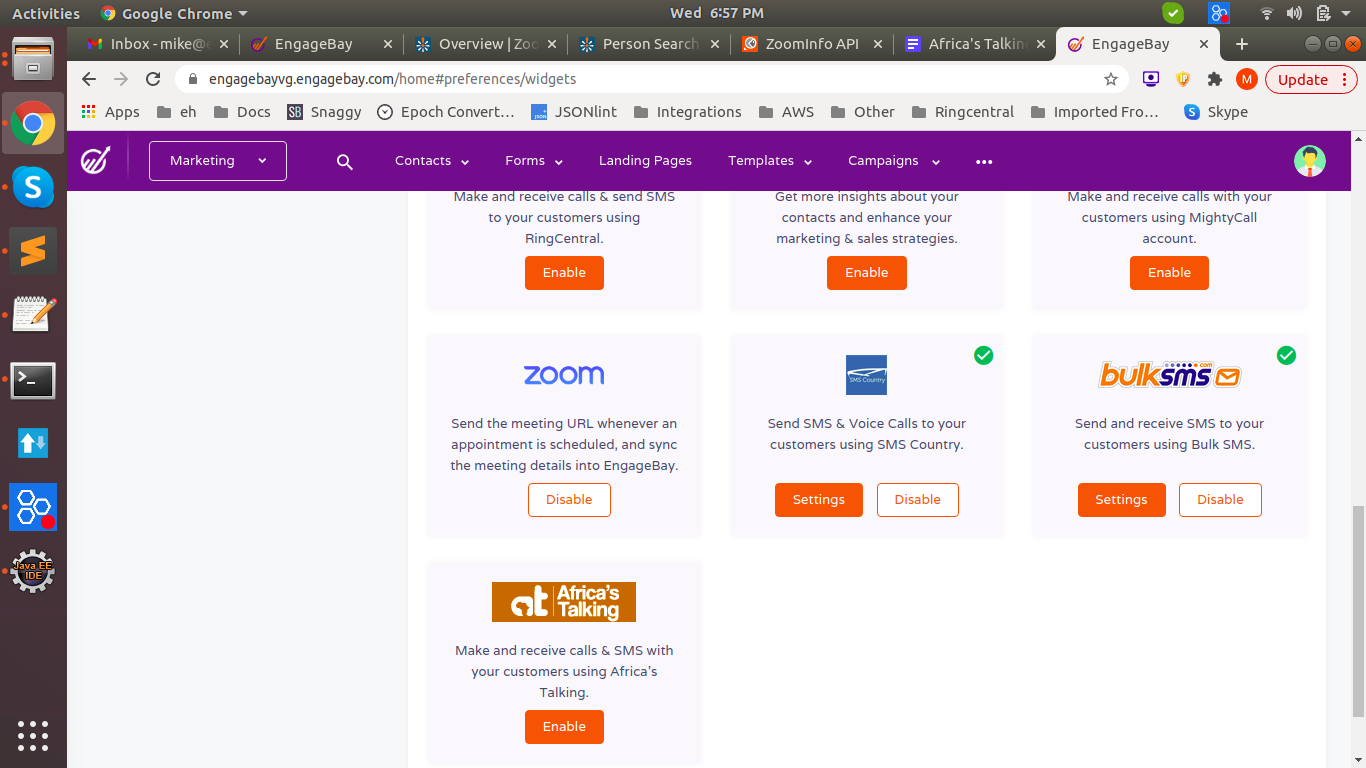Open the clock showing Wed 6:57 PM
The height and width of the screenshot is (768, 1366).
tap(716, 13)
